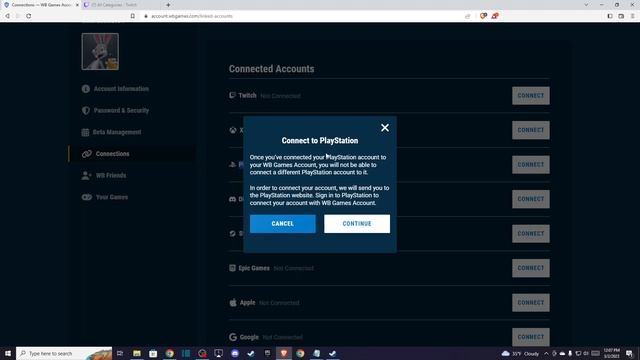Viewport: 640px width, 360px height.
Task: Close the Connect to PlayStation dialog
Action: coord(384,128)
